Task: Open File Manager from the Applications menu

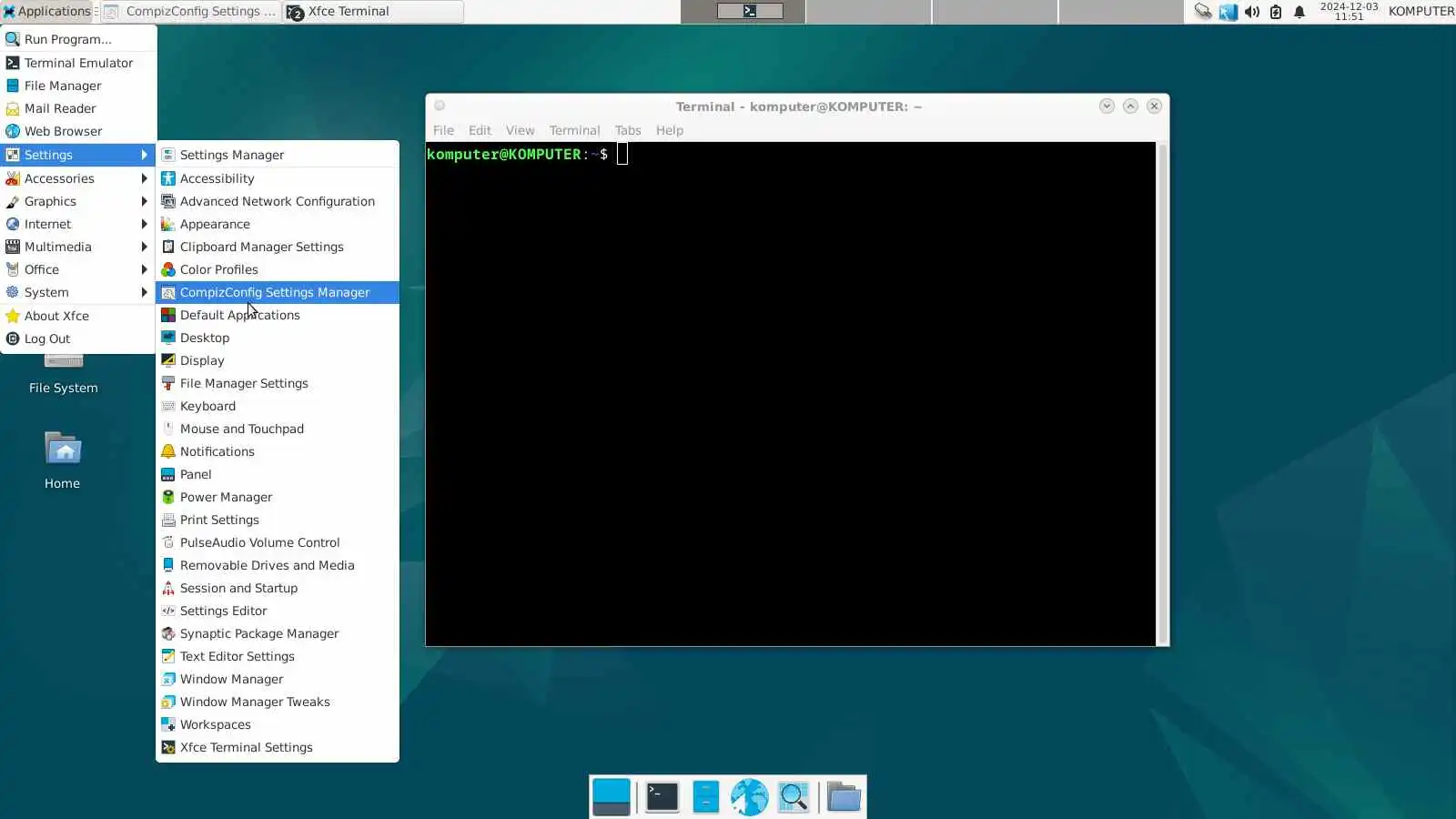Action: pyautogui.click(x=78, y=86)
